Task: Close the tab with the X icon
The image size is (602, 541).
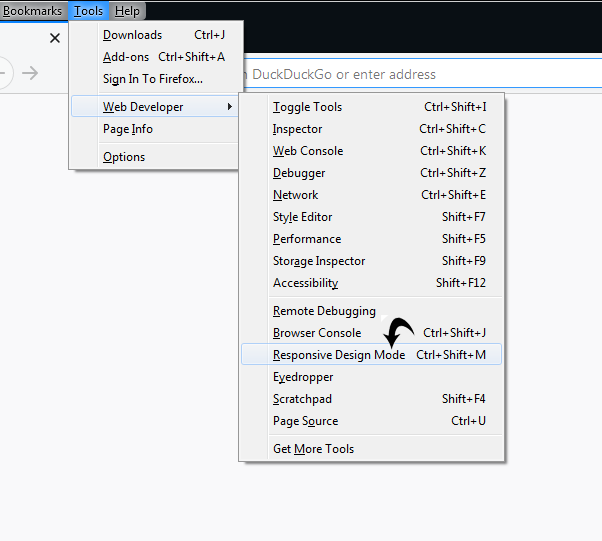Action: tap(55, 38)
